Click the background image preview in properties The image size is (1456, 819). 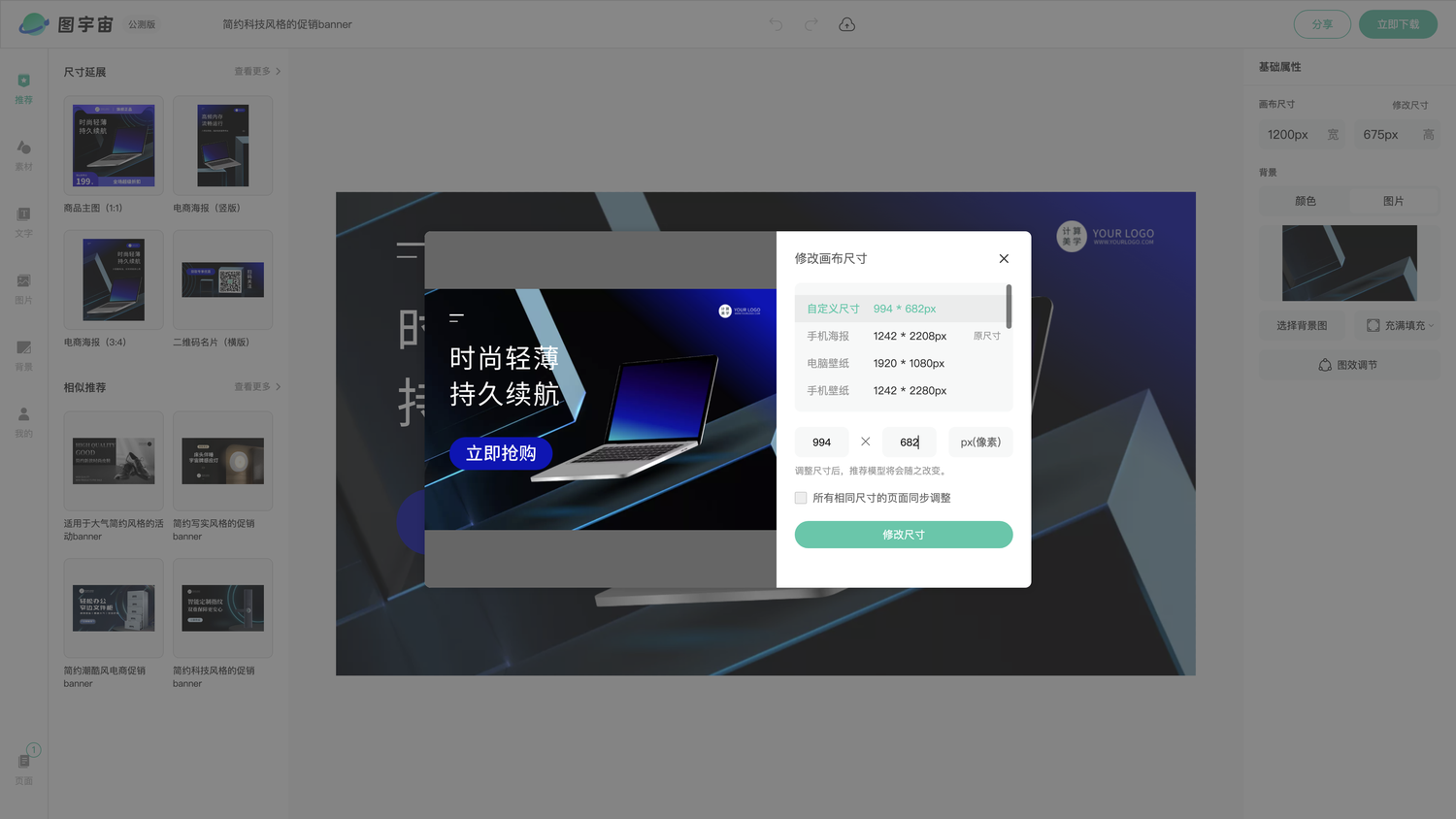coord(1349,263)
